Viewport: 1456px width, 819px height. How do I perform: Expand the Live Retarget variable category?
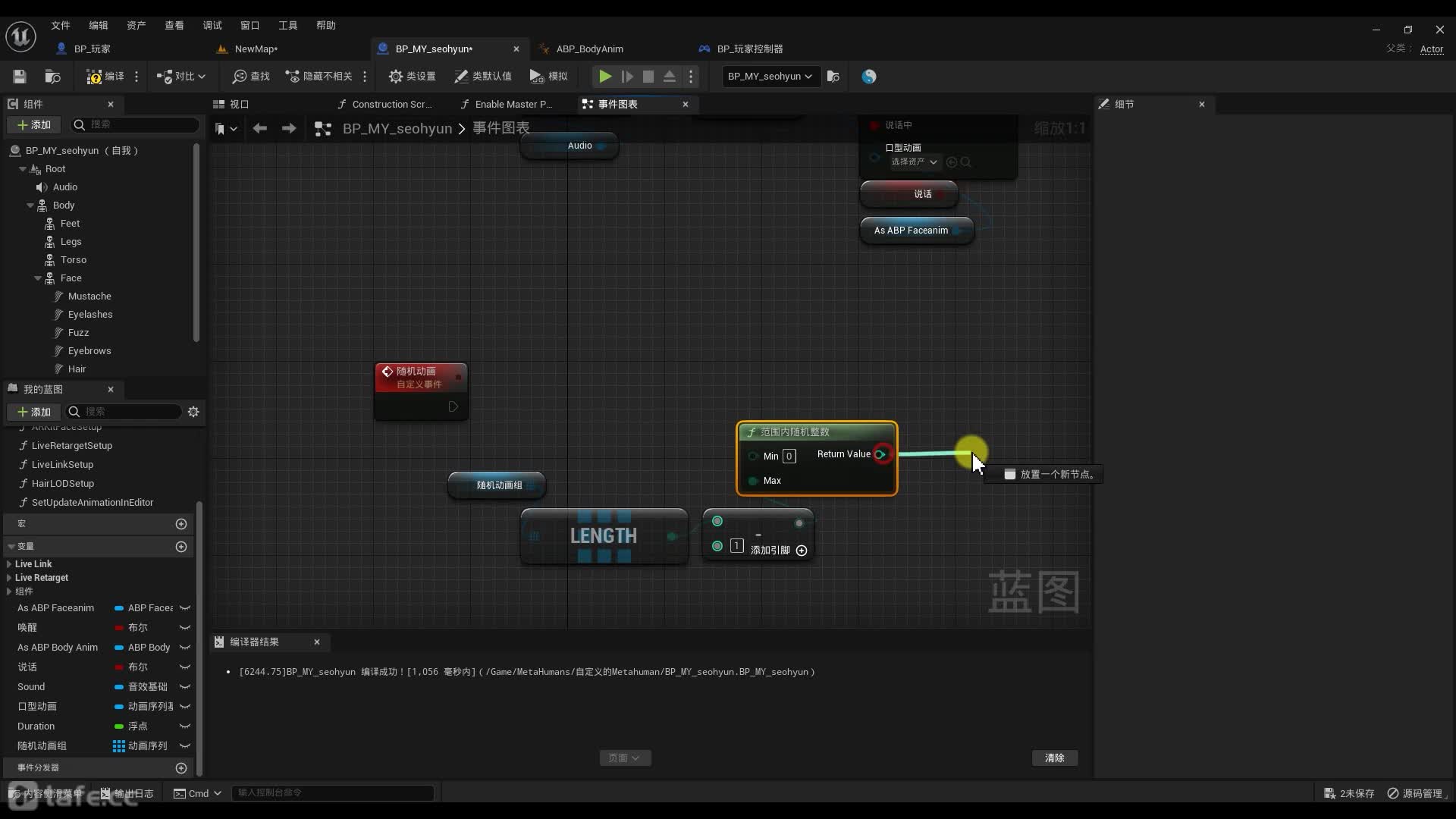tap(8, 578)
